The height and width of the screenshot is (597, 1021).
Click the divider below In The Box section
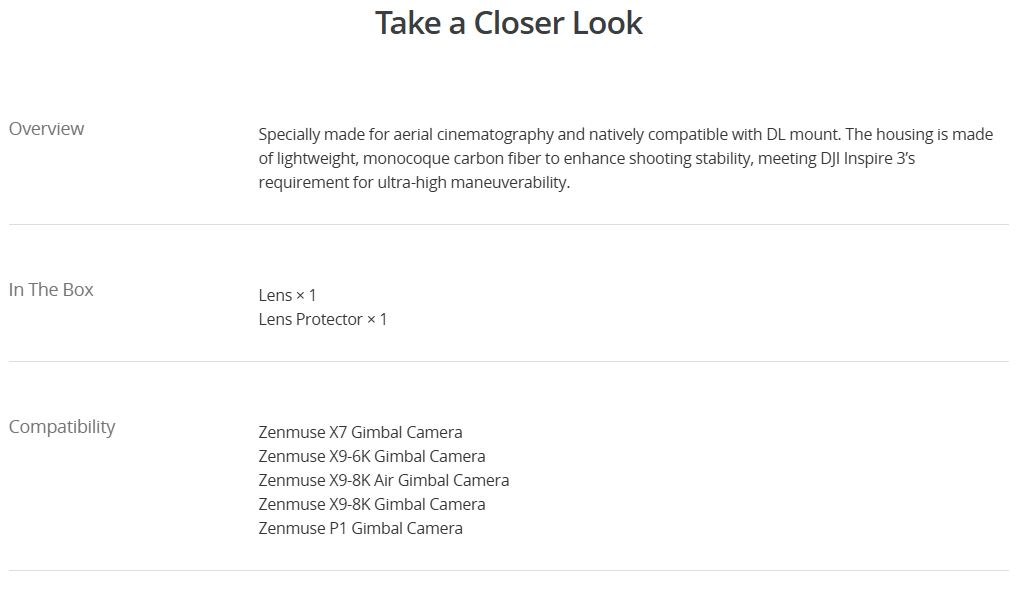tap(508, 361)
